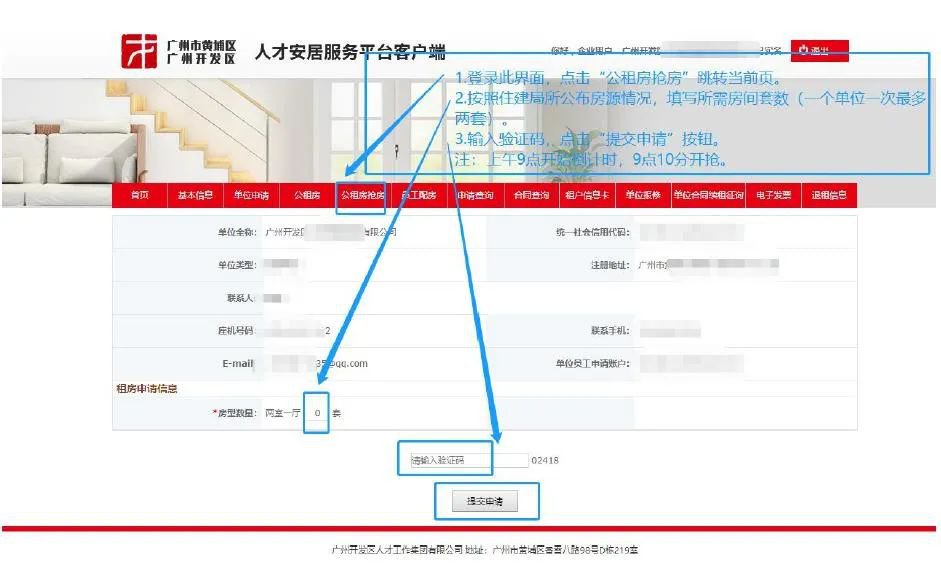Open the 首页 menu tab
The height and width of the screenshot is (578, 941).
139,195
